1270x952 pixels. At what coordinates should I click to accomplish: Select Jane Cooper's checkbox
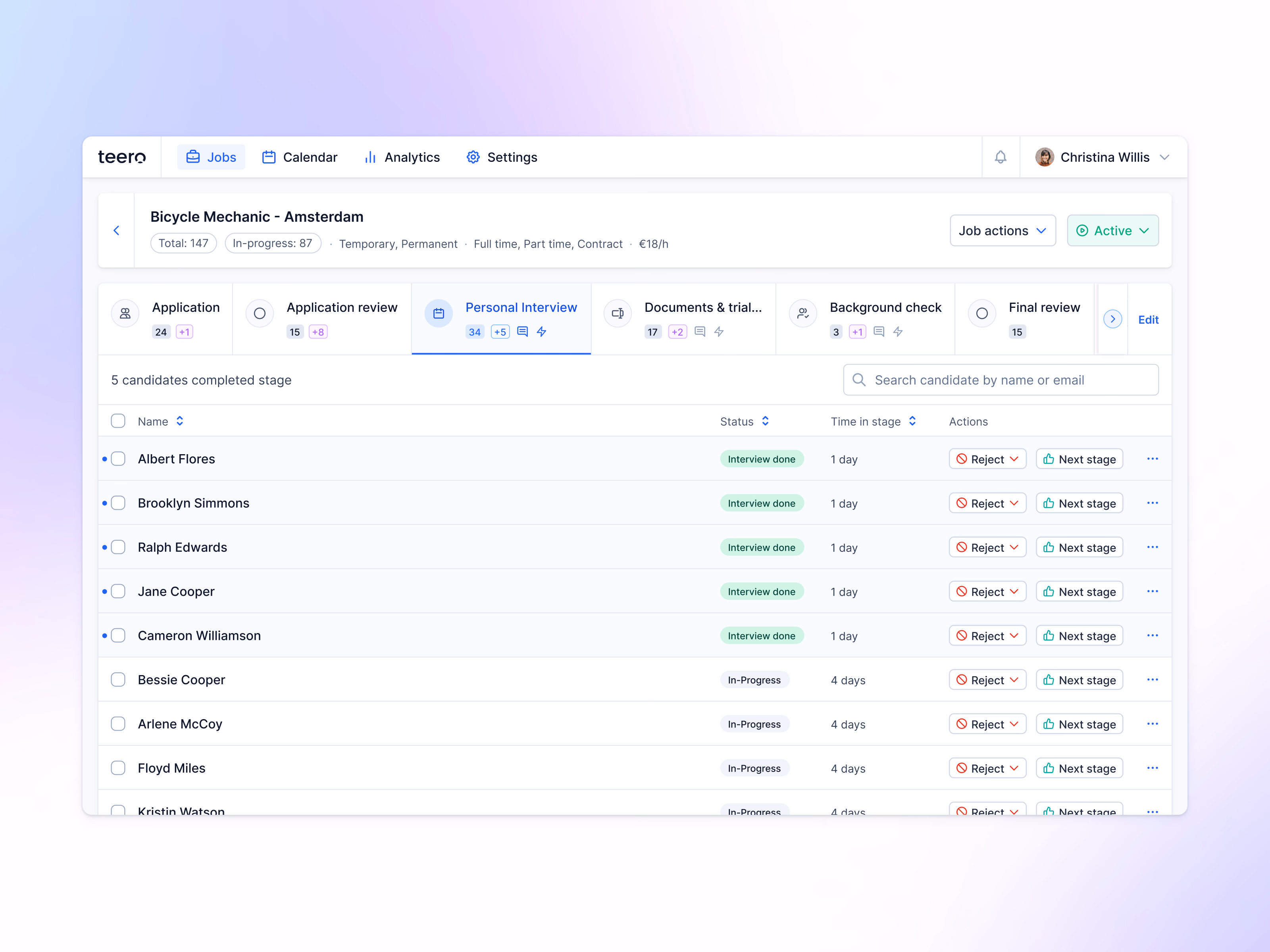(118, 592)
